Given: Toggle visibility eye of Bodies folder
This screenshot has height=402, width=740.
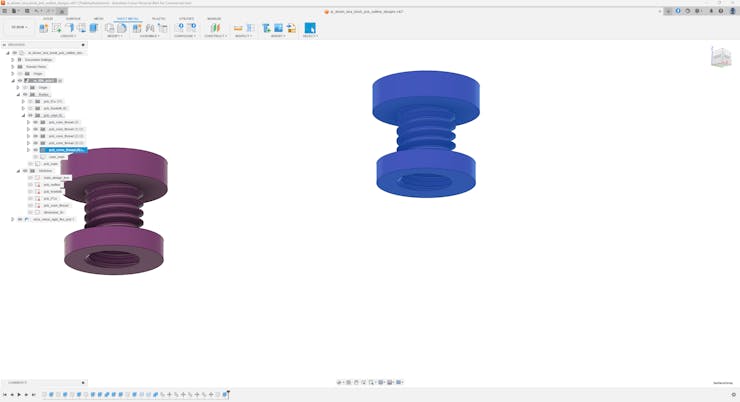Looking at the screenshot, I should pos(25,94).
